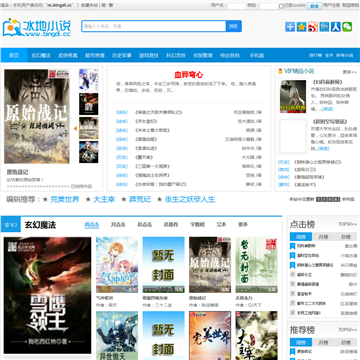360x360 pixels.
Task: Share via the yellow star QZone icon
Action: click(x=301, y=27)
